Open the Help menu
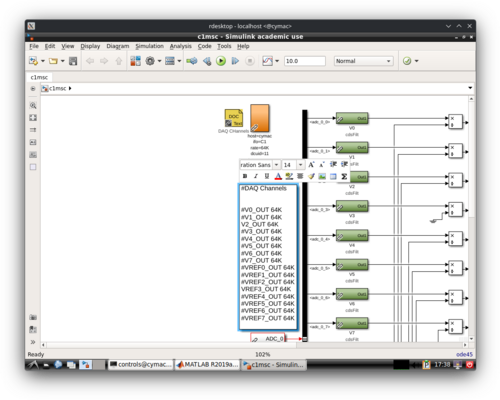500x400 pixels. [x=243, y=46]
